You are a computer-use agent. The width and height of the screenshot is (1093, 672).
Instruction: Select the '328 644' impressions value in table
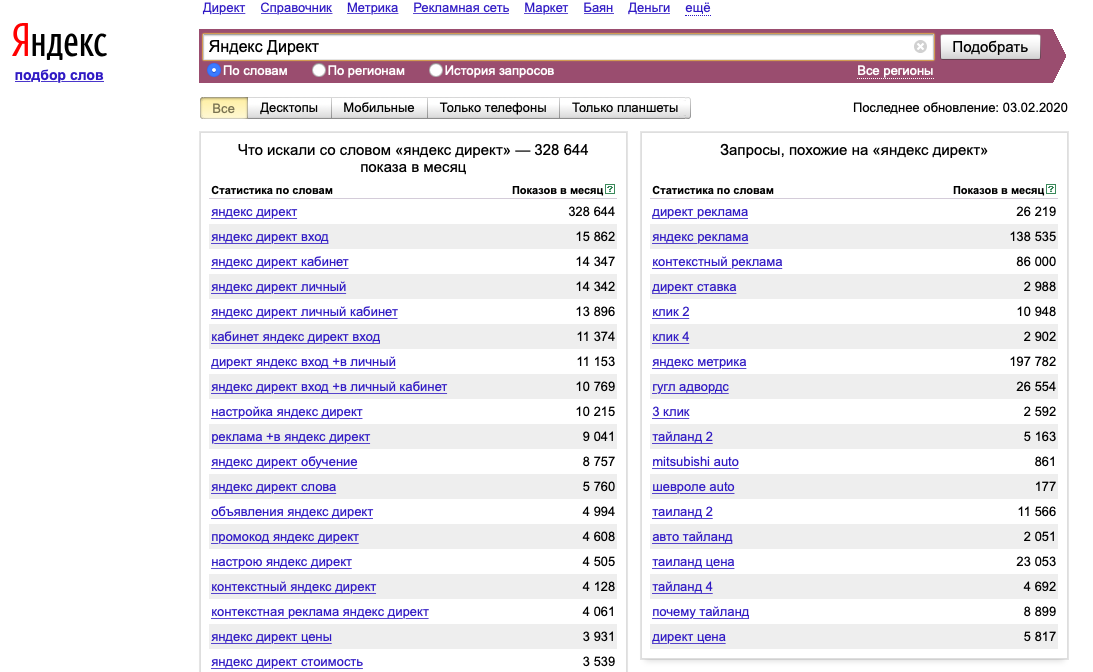[x=591, y=212]
